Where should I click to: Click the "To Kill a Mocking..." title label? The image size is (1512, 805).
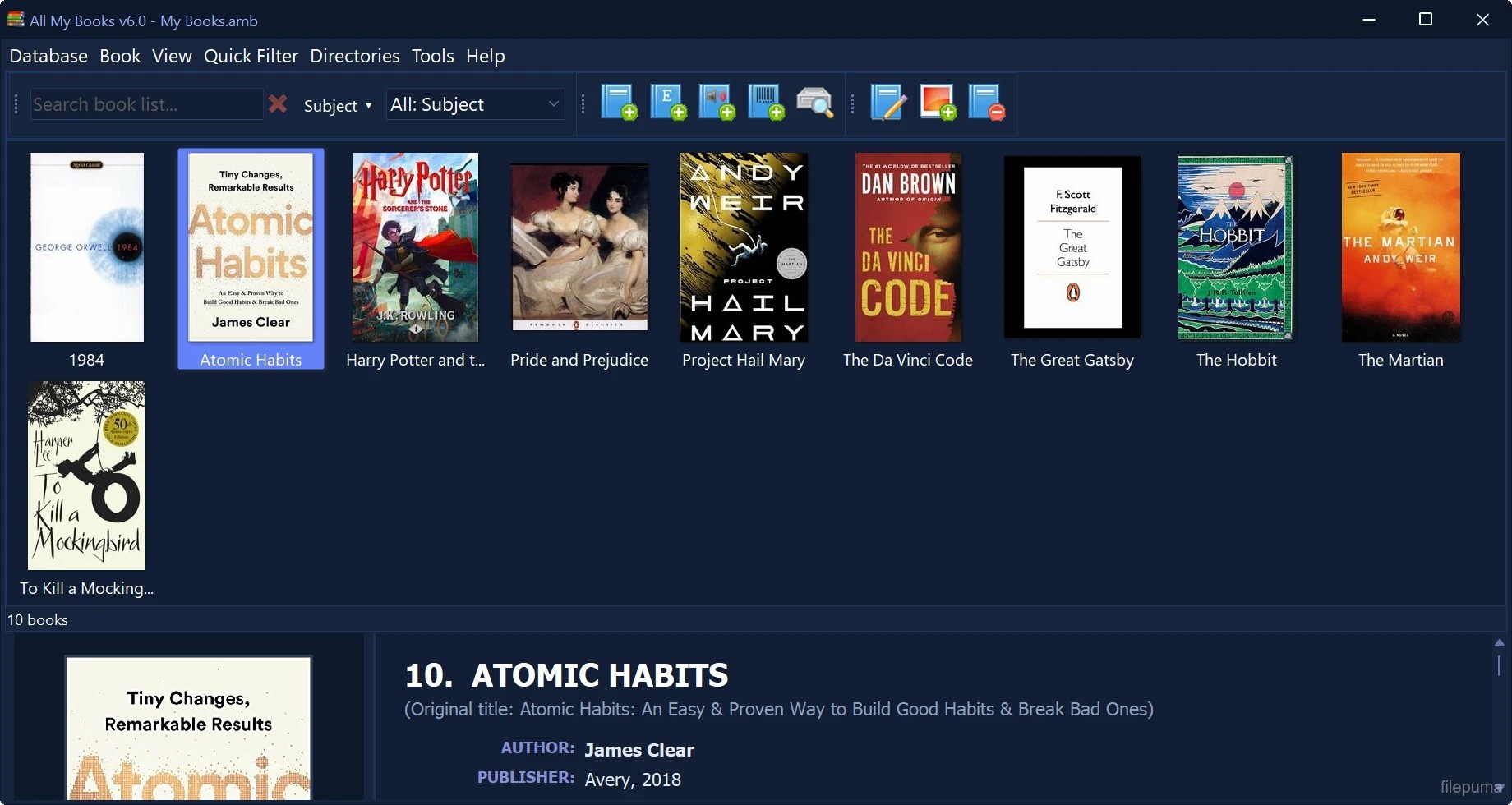[86, 588]
